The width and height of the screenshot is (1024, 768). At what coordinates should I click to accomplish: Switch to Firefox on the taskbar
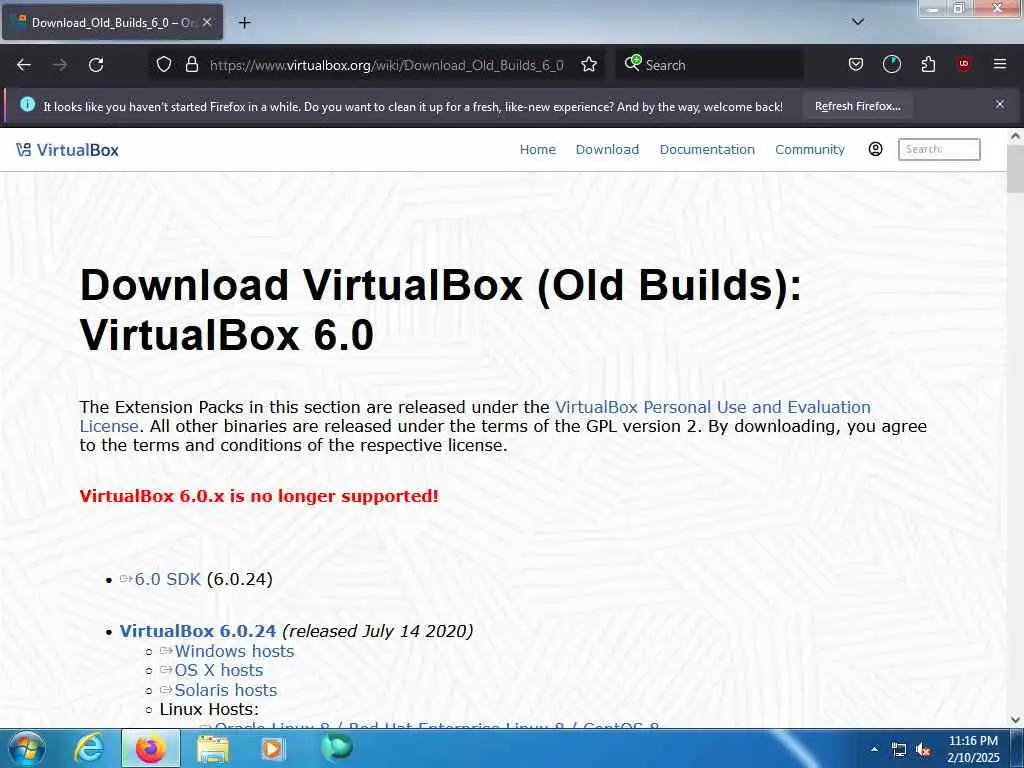(x=150, y=748)
